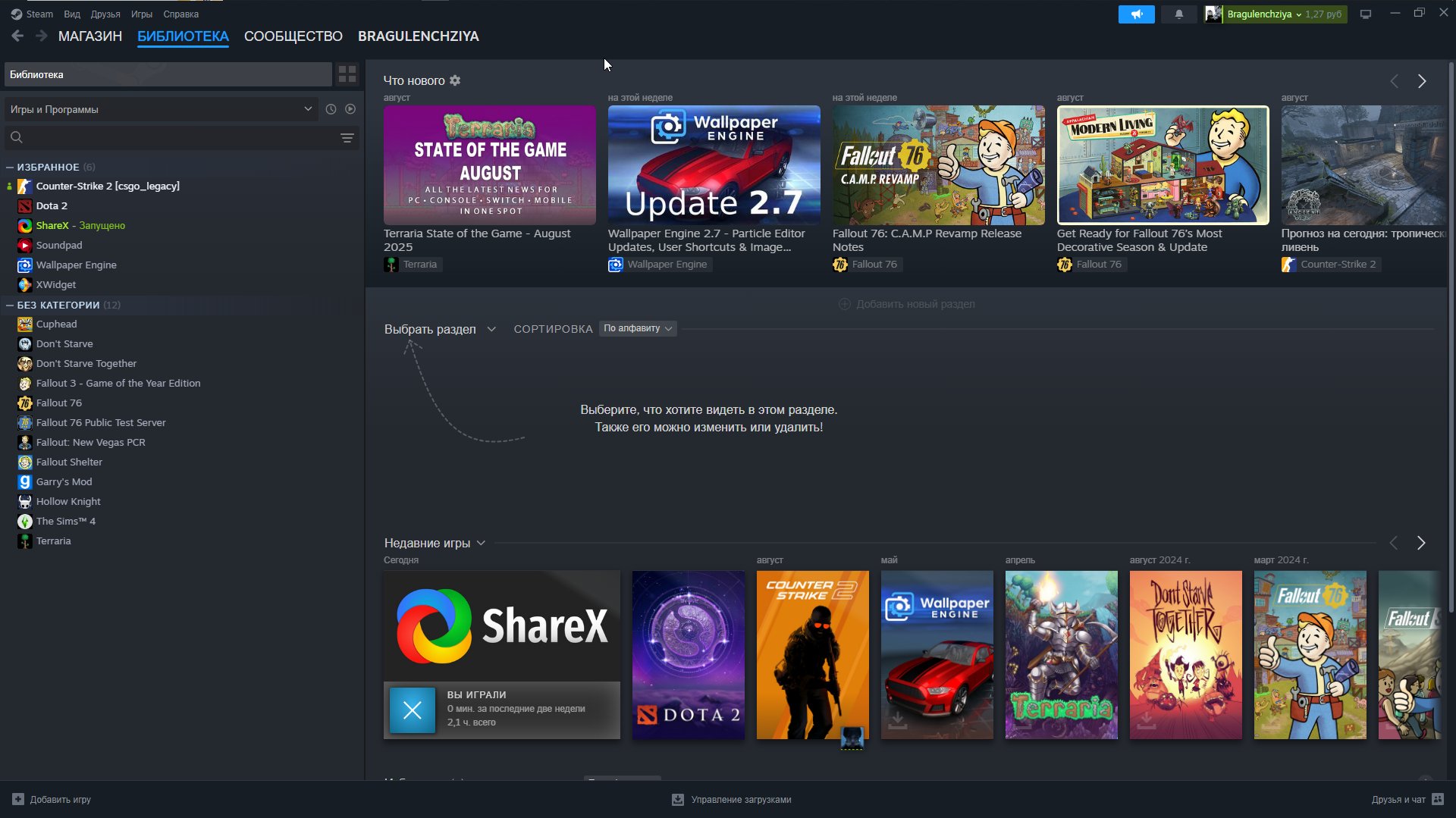Select Hollow Knight in the game list

68,501
